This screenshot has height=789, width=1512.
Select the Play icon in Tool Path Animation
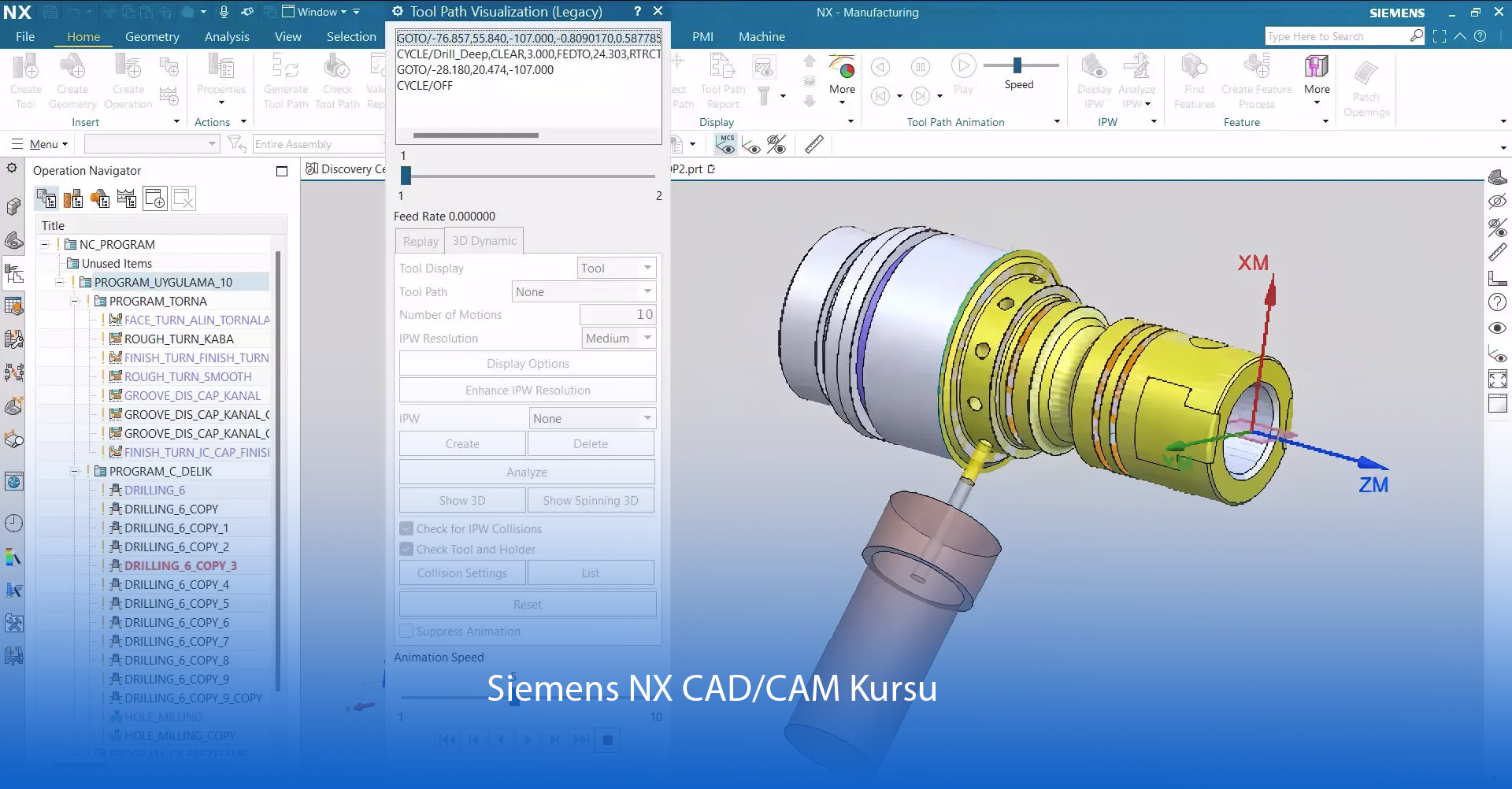[963, 66]
